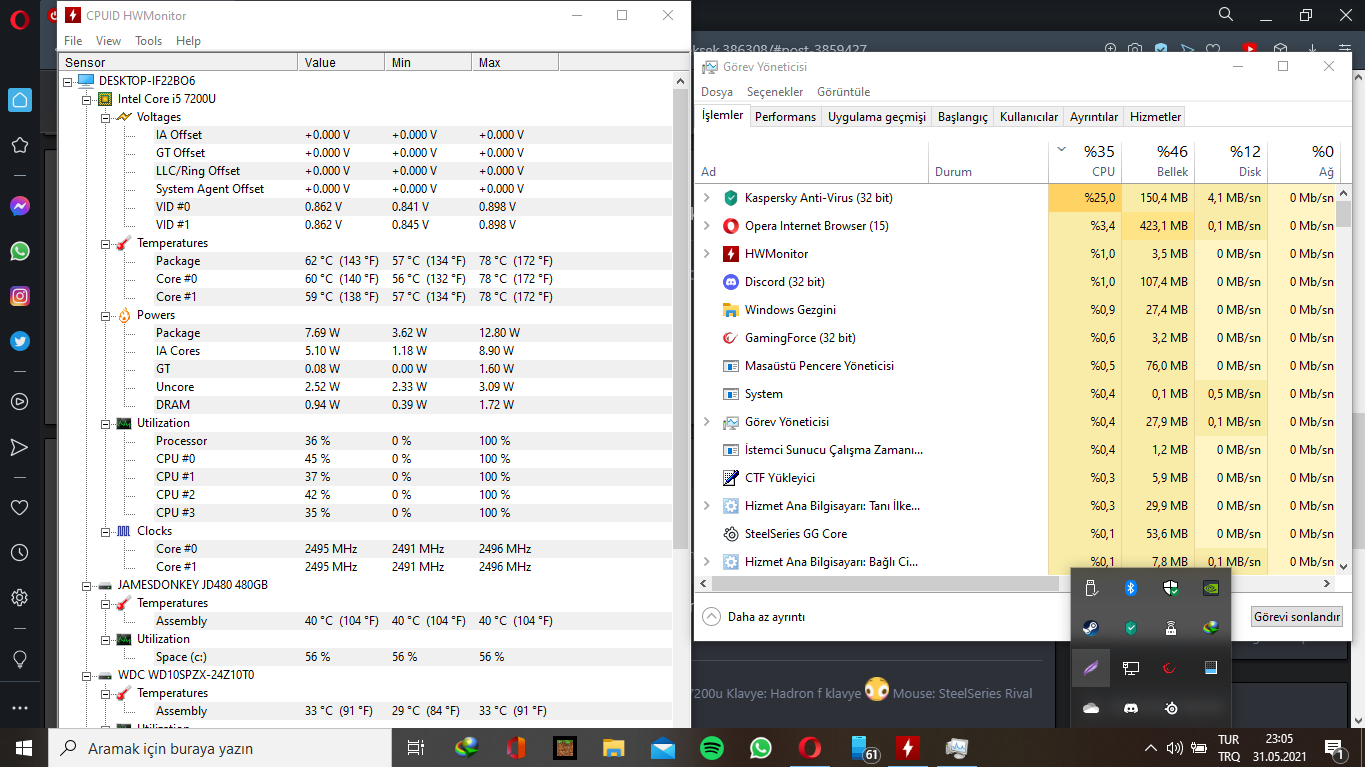Open the Windows Start menu
Image resolution: width=1365 pixels, height=767 pixels.
tap(24, 747)
